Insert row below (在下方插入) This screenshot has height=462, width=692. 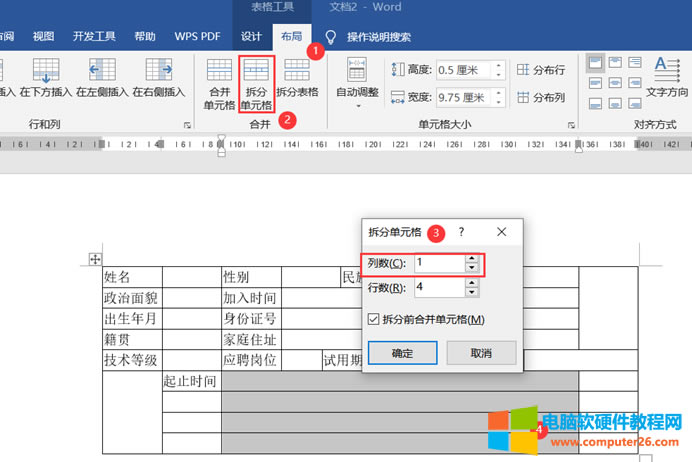tap(47, 78)
